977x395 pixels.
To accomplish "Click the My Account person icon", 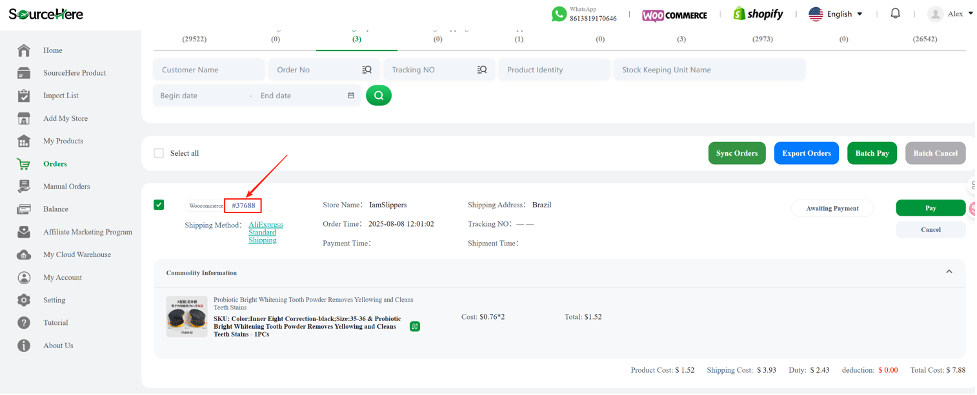I will 24,277.
